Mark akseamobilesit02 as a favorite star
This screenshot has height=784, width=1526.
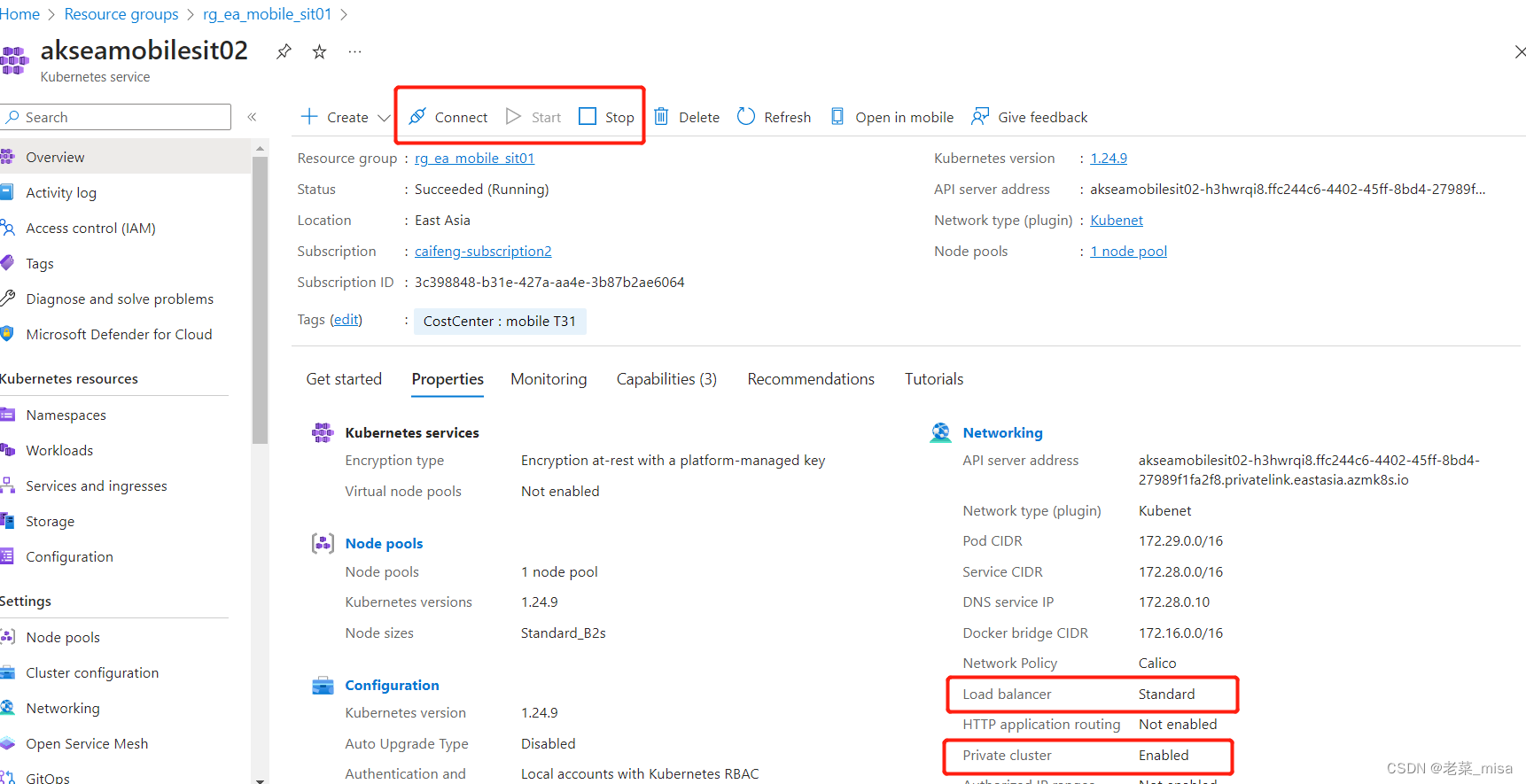pyautogui.click(x=319, y=51)
